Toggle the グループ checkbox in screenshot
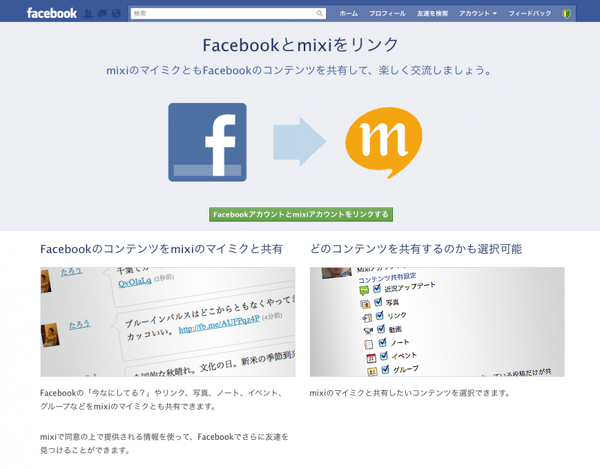Viewport: 600px width, 469px height. 385,370
